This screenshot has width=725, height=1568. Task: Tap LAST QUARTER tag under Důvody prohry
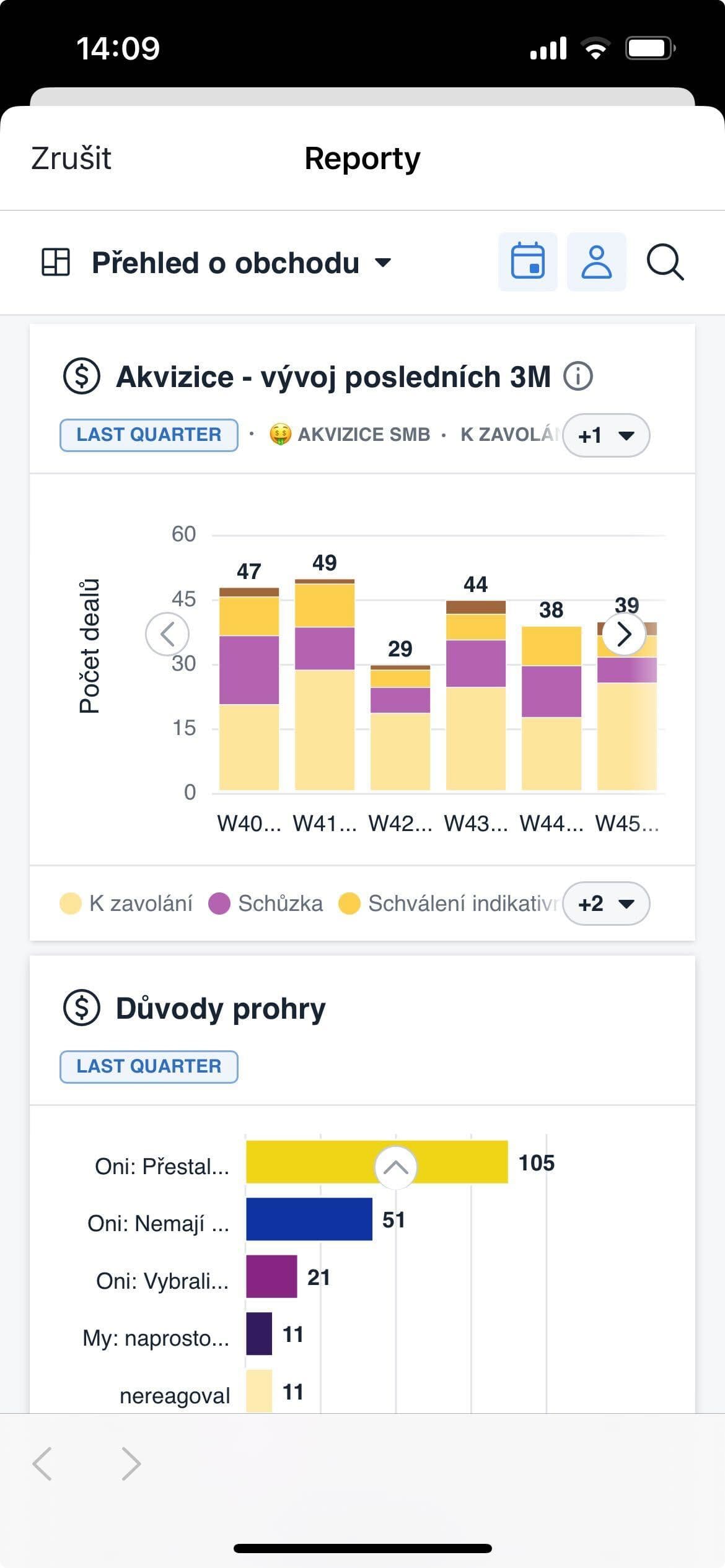[x=149, y=1066]
